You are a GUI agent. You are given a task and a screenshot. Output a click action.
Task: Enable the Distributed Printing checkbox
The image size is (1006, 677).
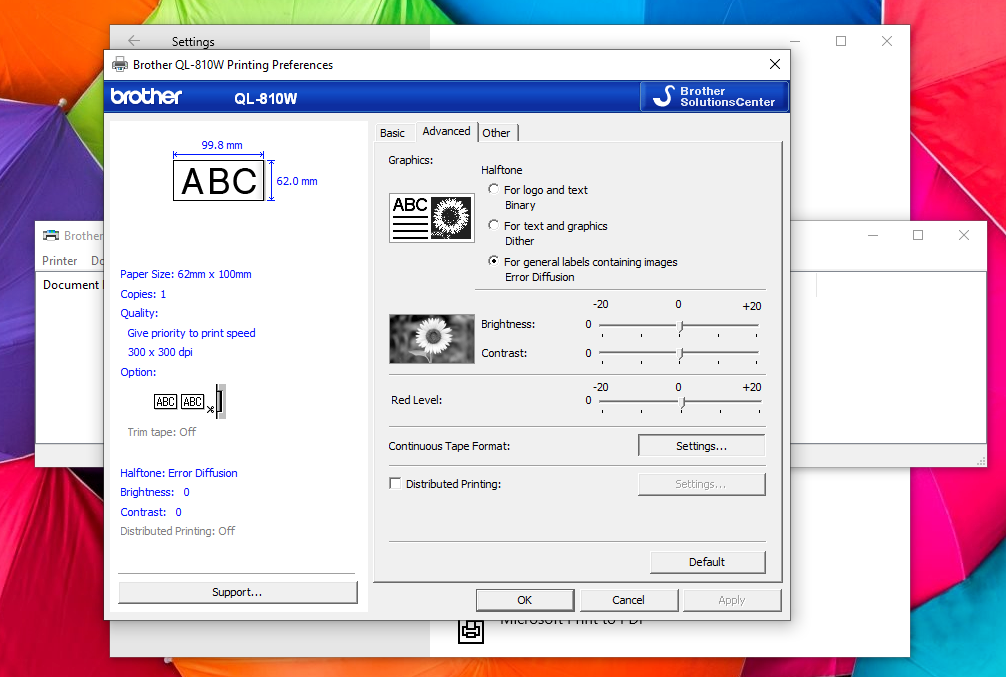[395, 483]
